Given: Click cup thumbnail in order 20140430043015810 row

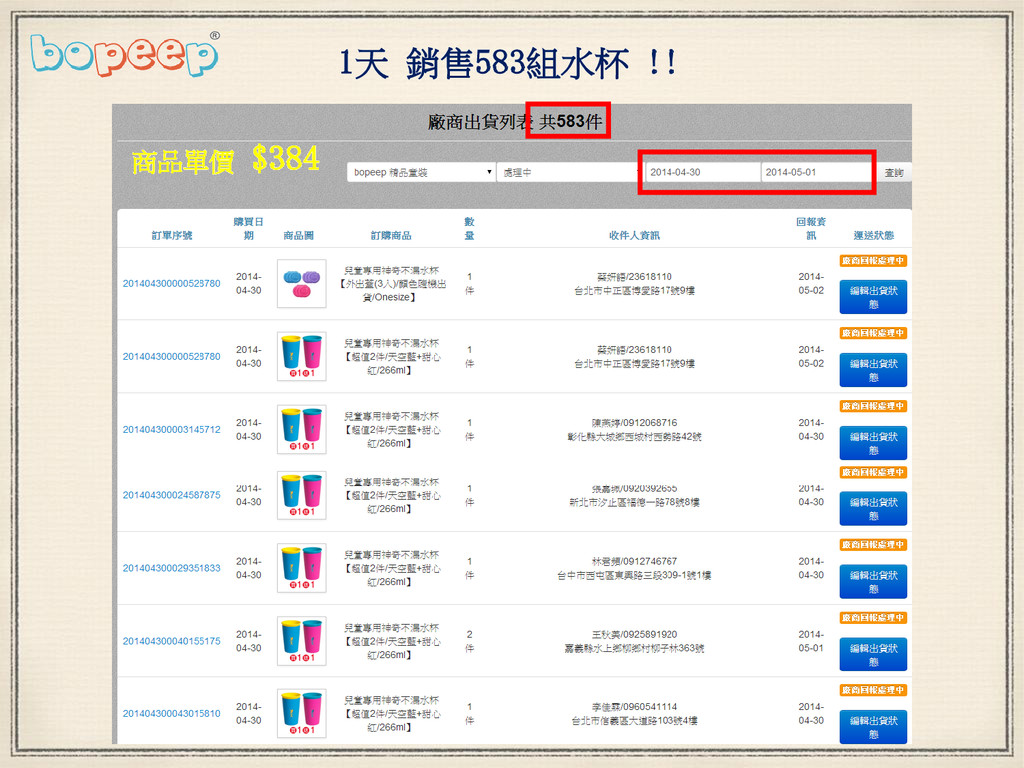Looking at the screenshot, I should coord(301,714).
